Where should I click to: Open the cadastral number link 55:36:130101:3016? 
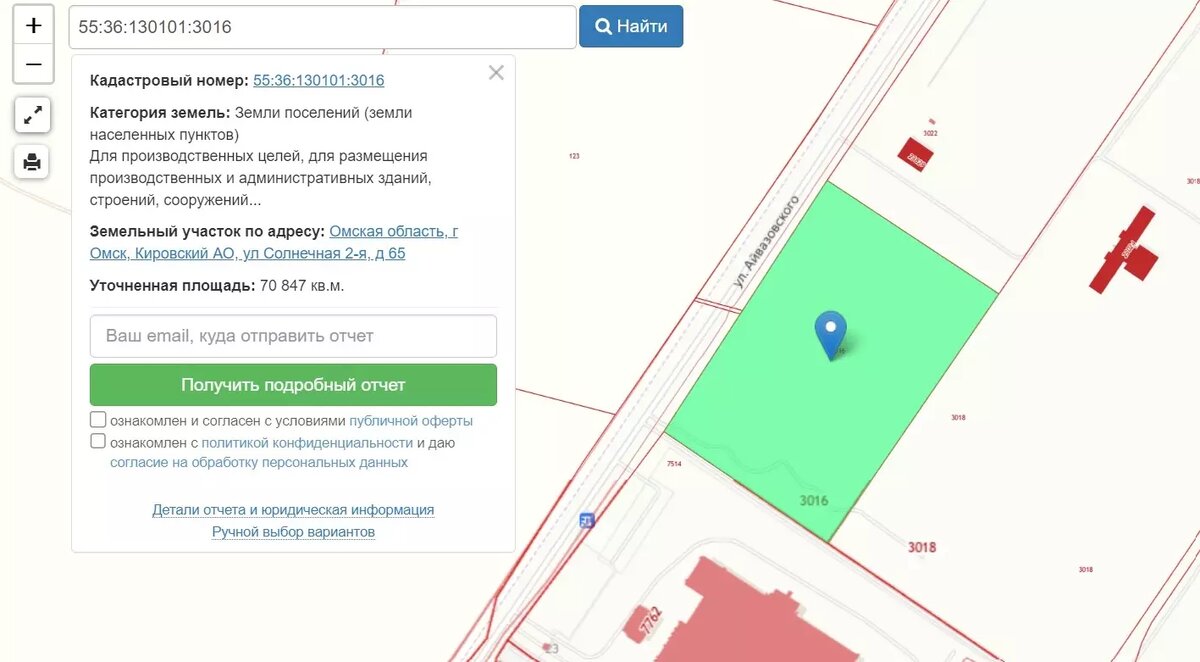(x=317, y=80)
